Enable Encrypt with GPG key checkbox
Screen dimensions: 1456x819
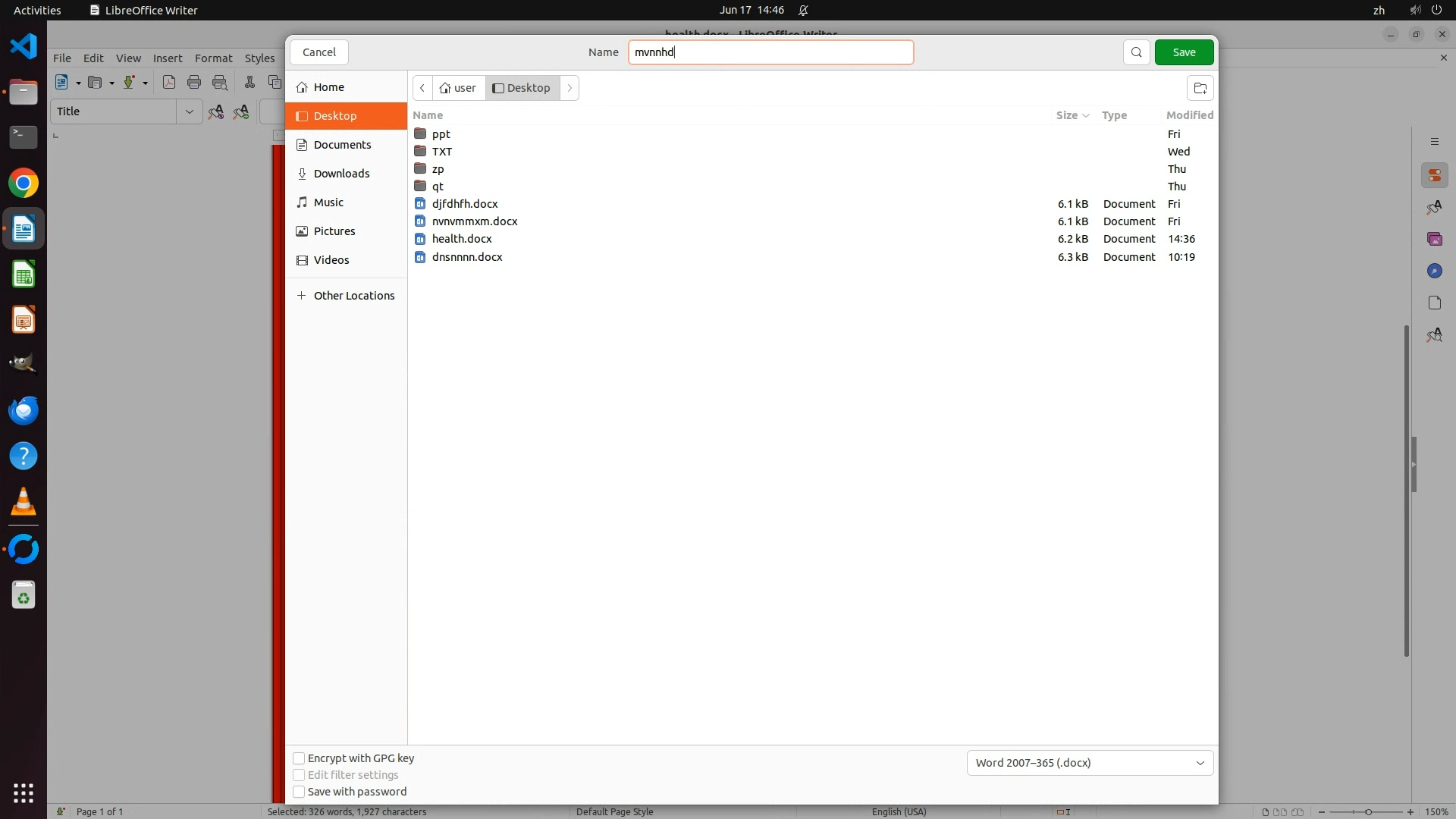click(299, 758)
